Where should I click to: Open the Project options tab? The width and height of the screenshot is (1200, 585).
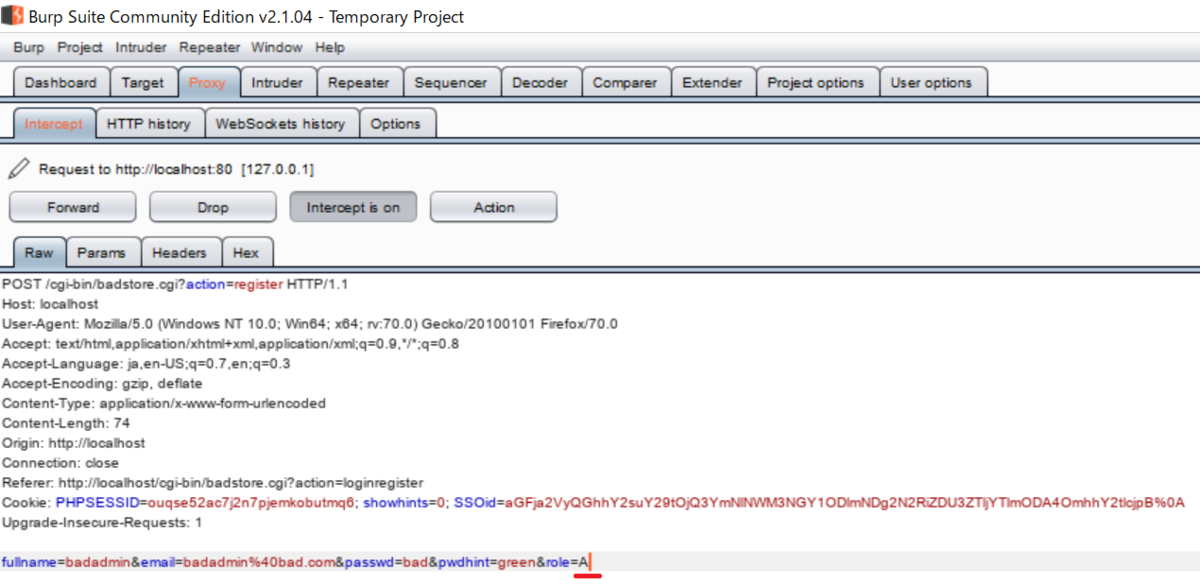click(816, 83)
